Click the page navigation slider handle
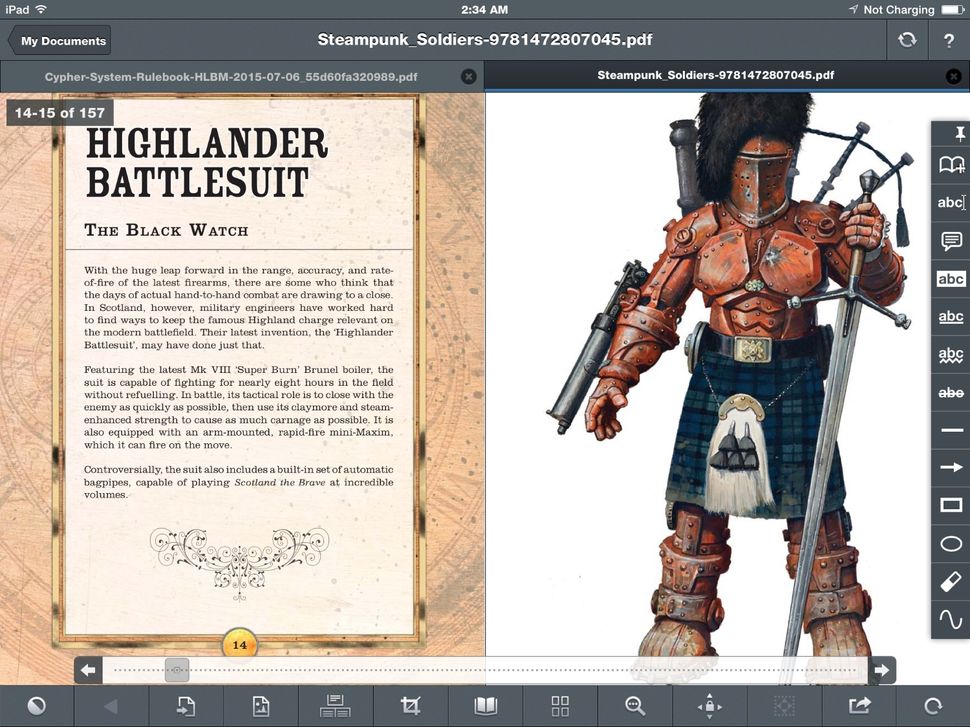Image resolution: width=970 pixels, height=727 pixels. (x=175, y=669)
